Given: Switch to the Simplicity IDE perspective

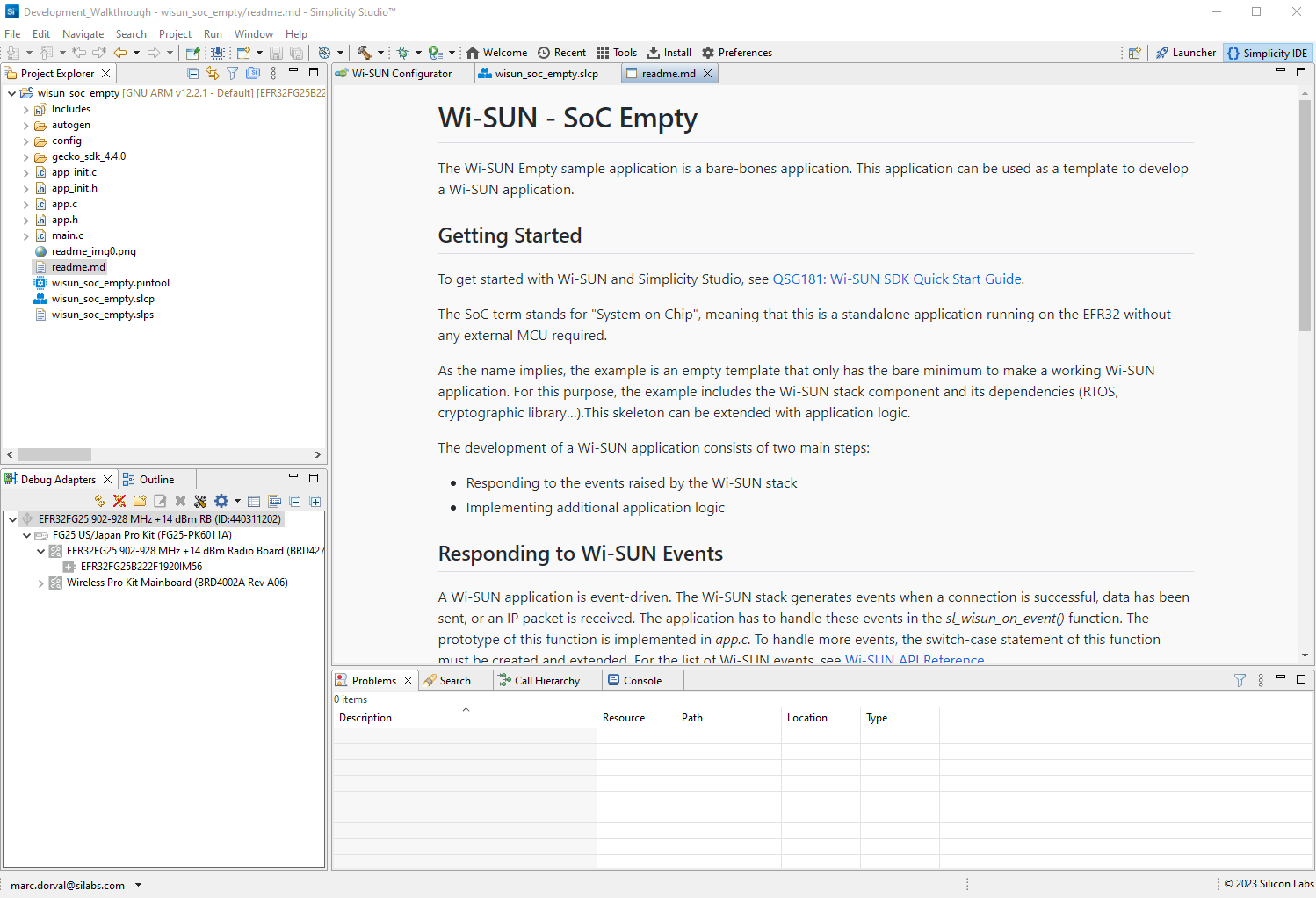Looking at the screenshot, I should tap(1268, 52).
